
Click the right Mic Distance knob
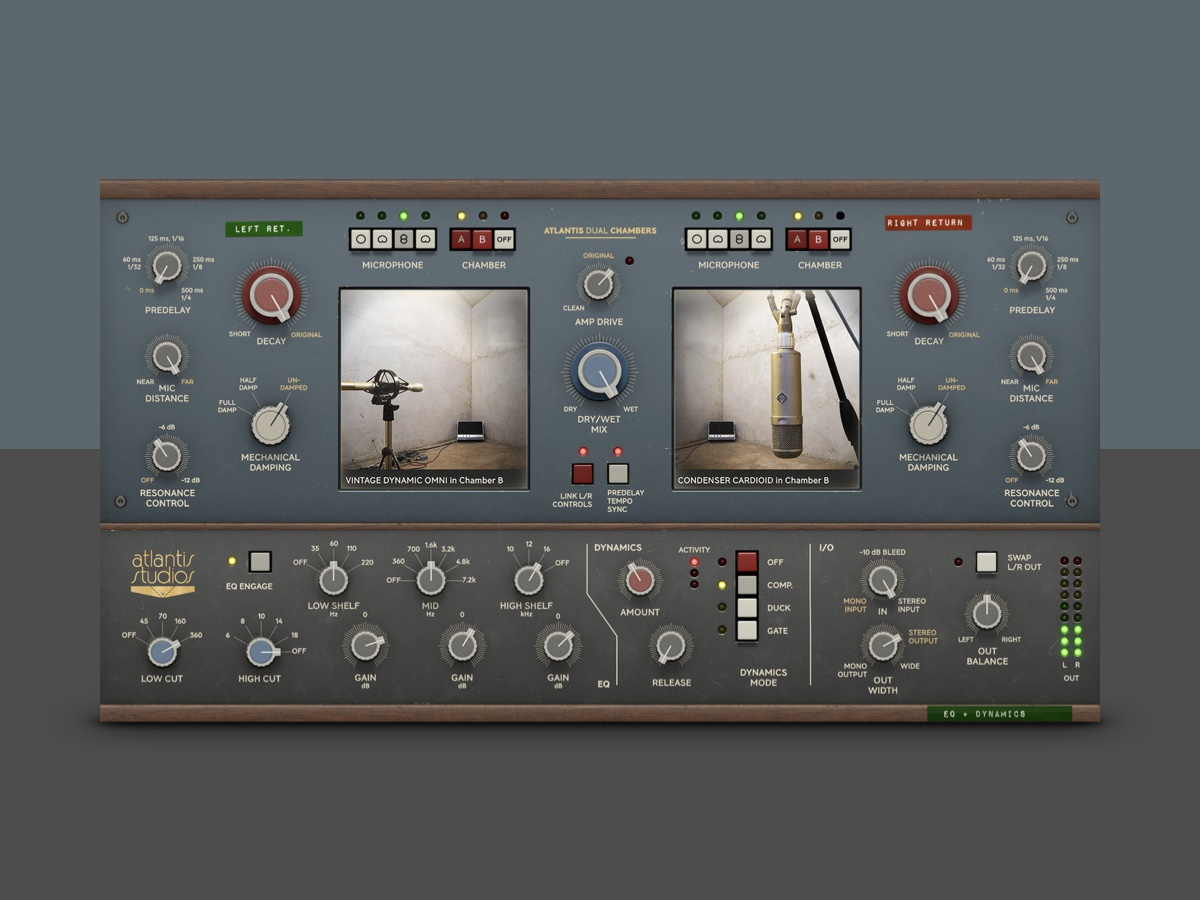(1031, 356)
